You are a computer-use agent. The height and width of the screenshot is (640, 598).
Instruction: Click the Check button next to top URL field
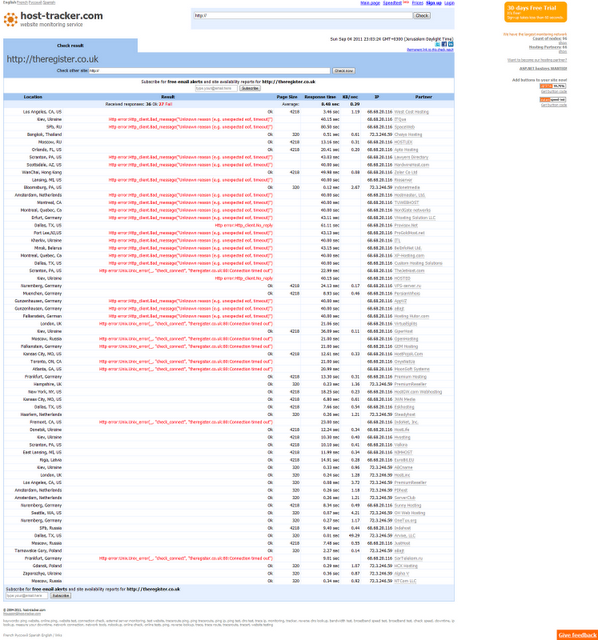click(422, 16)
